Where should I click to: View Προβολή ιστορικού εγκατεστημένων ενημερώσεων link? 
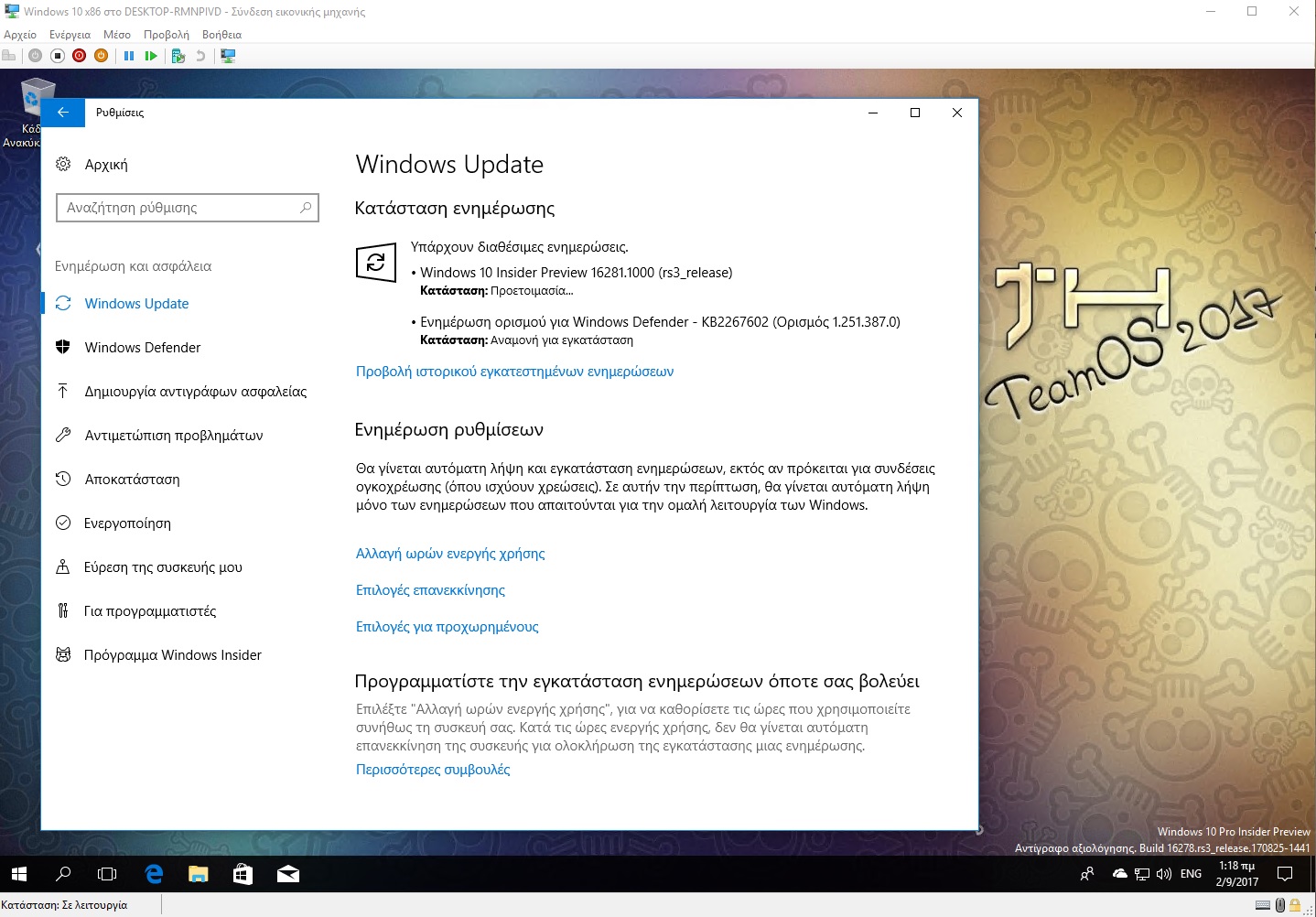point(514,372)
